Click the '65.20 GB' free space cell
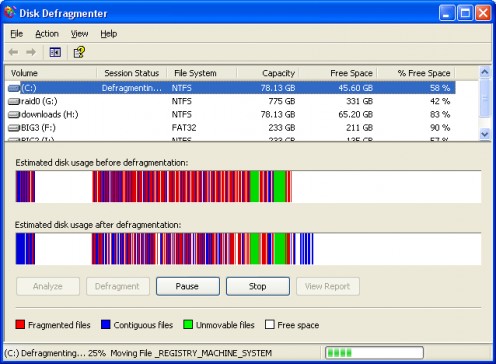496x364 pixels. [355, 114]
